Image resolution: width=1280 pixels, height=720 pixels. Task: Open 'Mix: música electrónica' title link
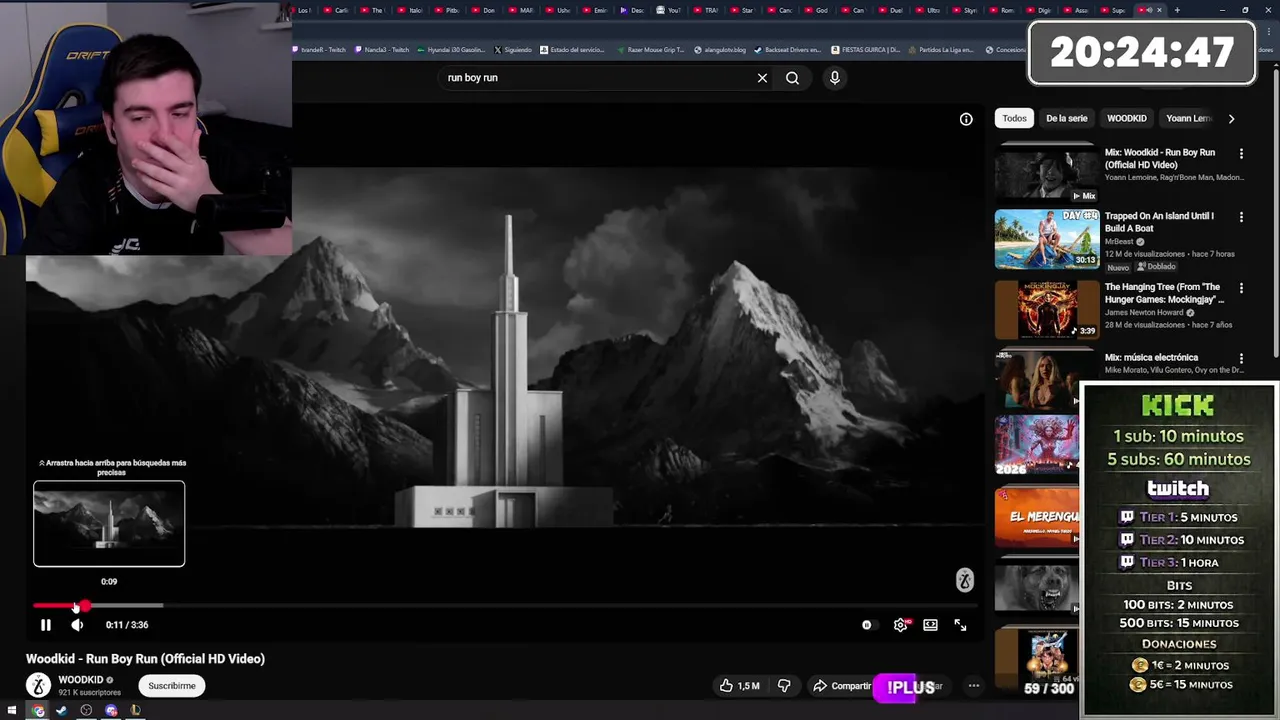tap(1151, 357)
